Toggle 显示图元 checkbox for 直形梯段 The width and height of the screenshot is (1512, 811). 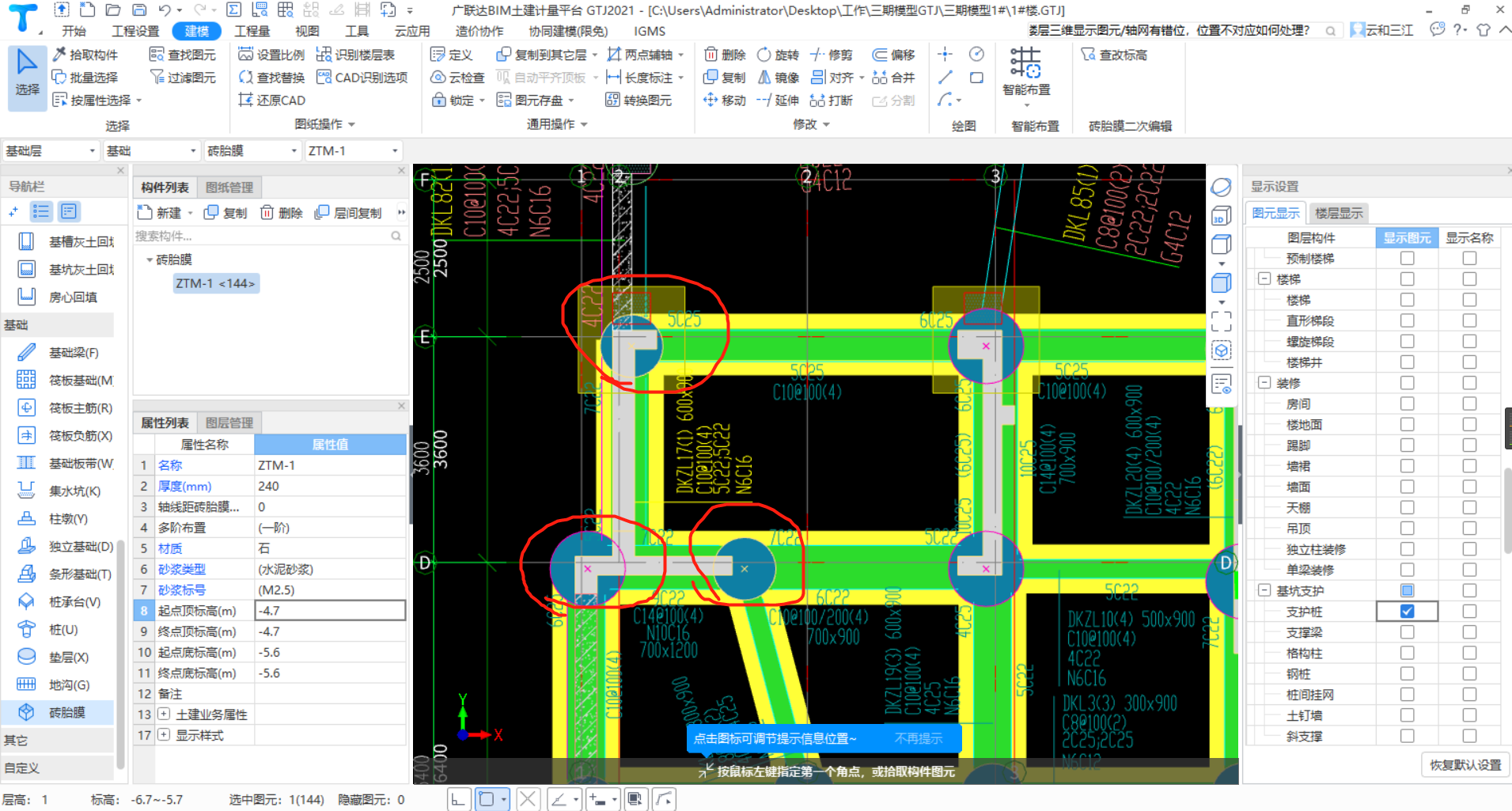coord(1407,320)
